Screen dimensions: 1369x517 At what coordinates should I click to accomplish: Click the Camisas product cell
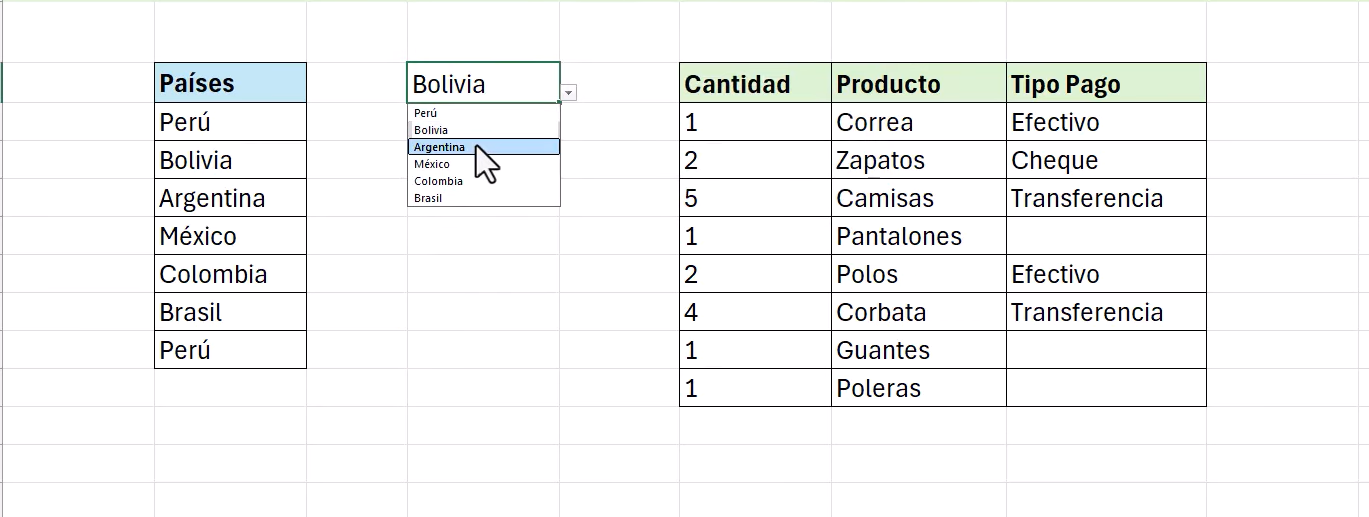point(918,198)
